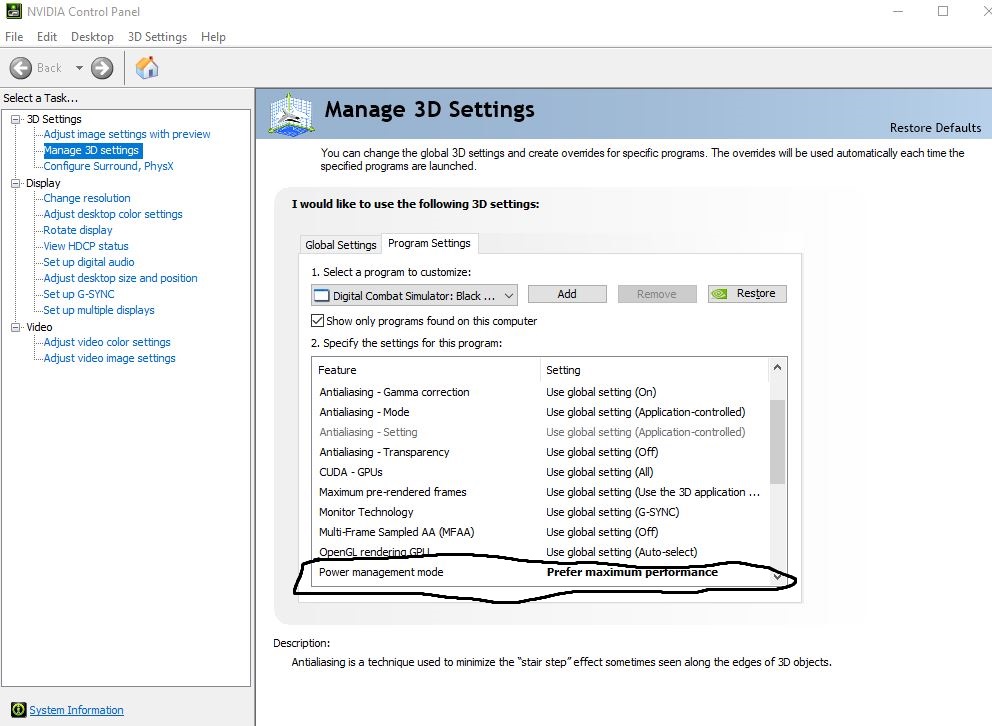Viewport: 992px width, 726px height.
Task: Select Multi-Frame Sampled AA (MFAA) row
Action: [x=541, y=532]
